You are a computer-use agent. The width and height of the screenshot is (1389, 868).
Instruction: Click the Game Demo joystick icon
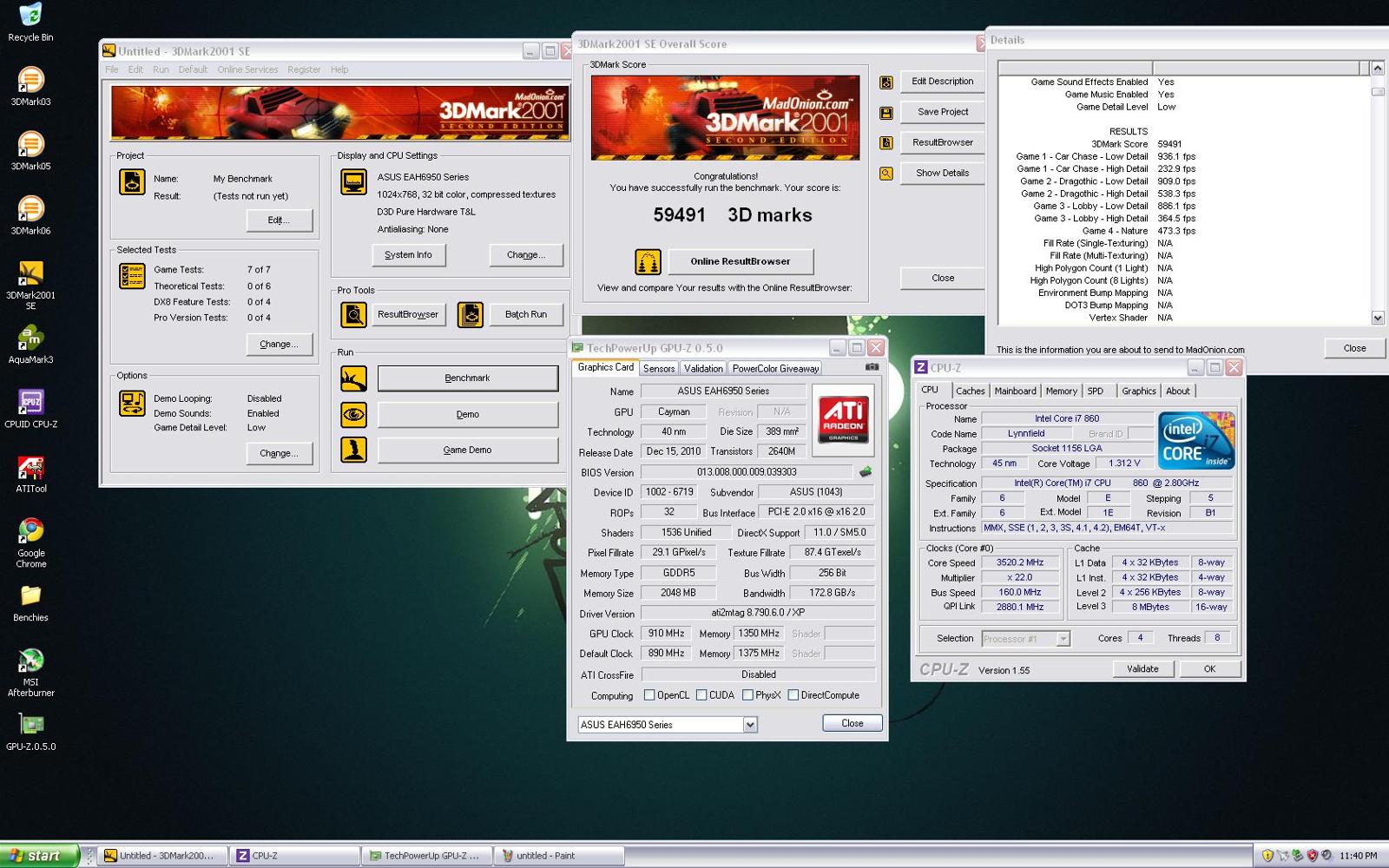tap(353, 450)
